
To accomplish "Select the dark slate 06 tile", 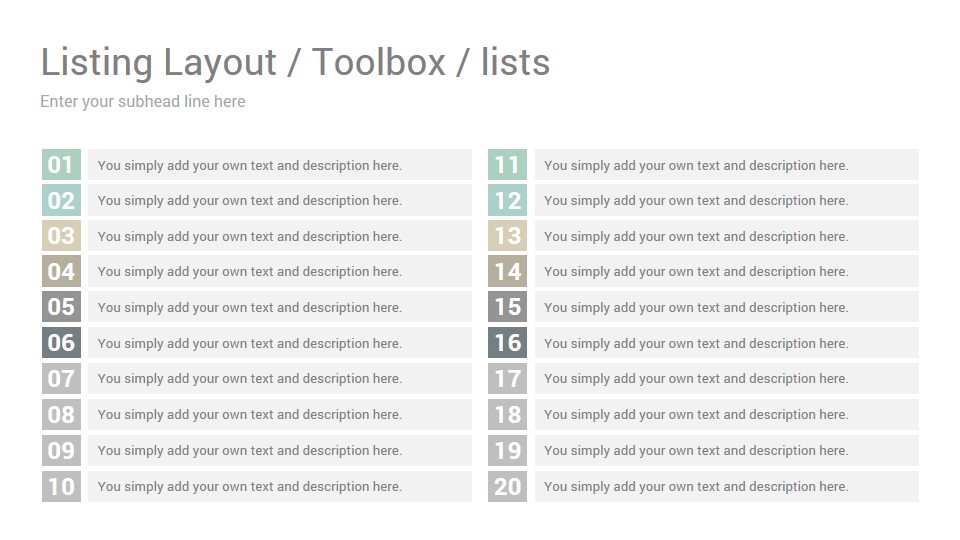I will (x=61, y=343).
